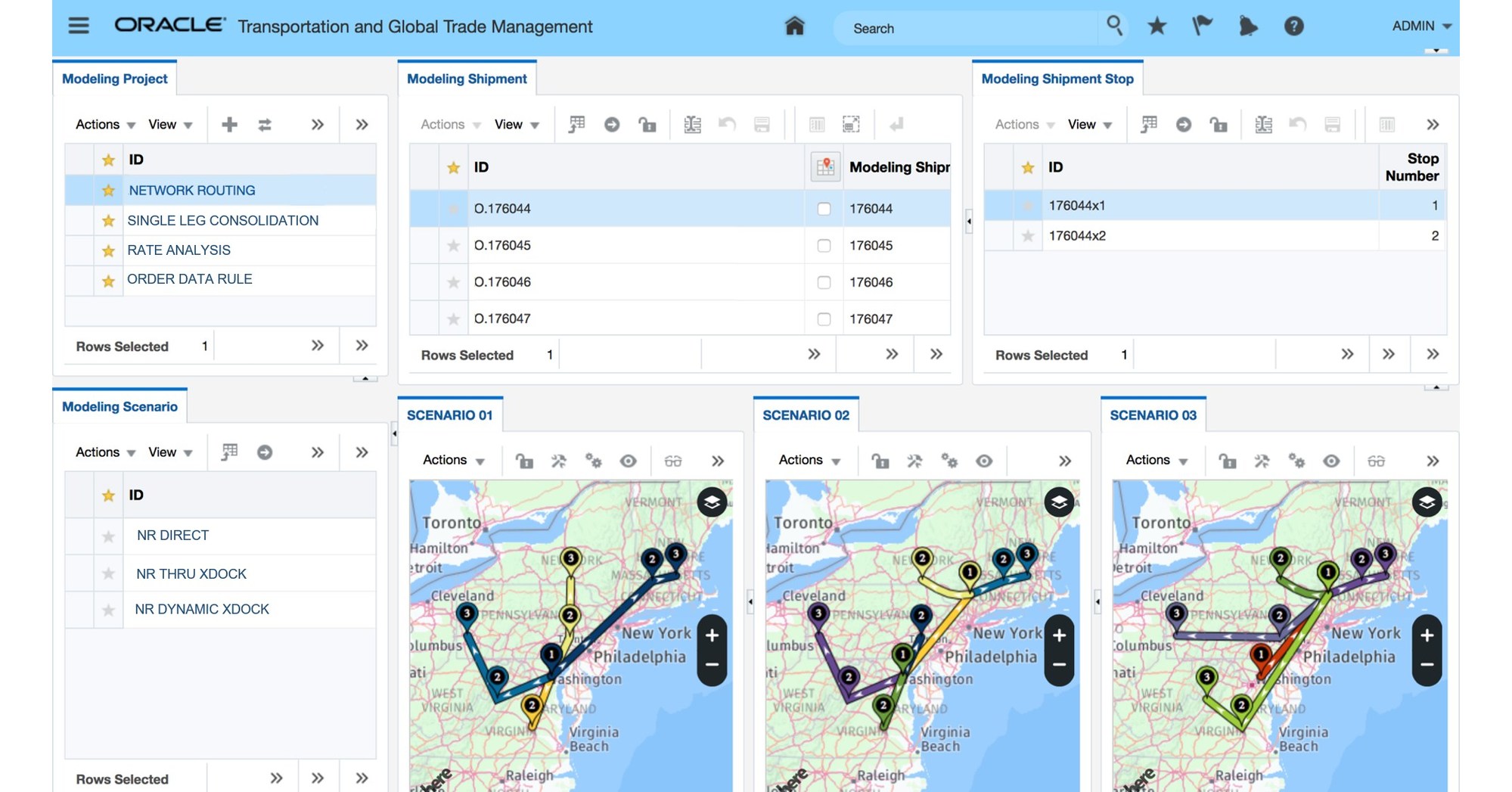Open the NETWORK ROUTING project link
This screenshot has height=792, width=1512.
(x=191, y=190)
